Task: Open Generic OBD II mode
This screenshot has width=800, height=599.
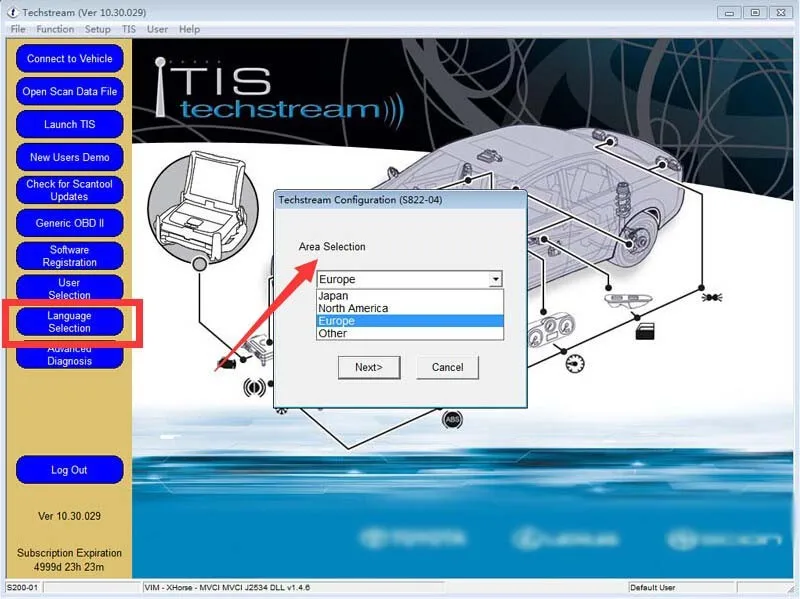Action: 69,223
